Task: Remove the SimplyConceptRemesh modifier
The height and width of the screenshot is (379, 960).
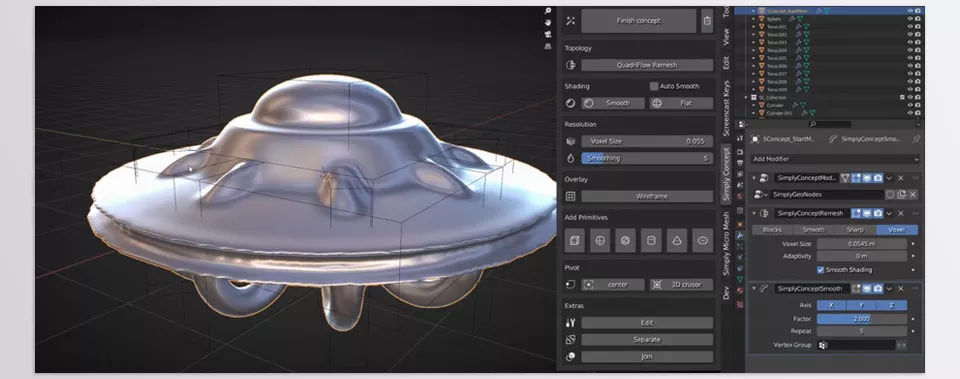Action: tap(901, 214)
